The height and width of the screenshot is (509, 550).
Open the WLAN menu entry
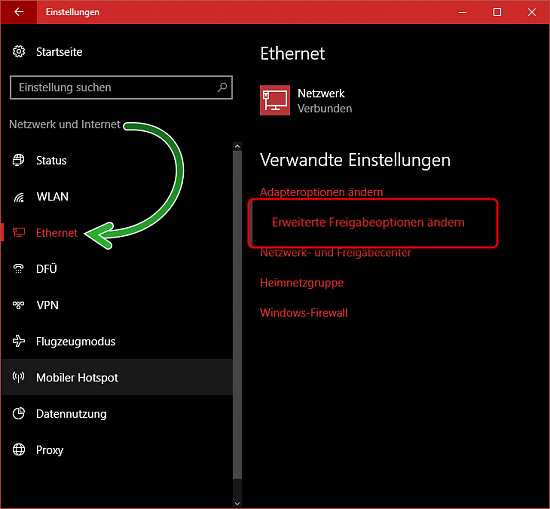[x=118, y=196]
